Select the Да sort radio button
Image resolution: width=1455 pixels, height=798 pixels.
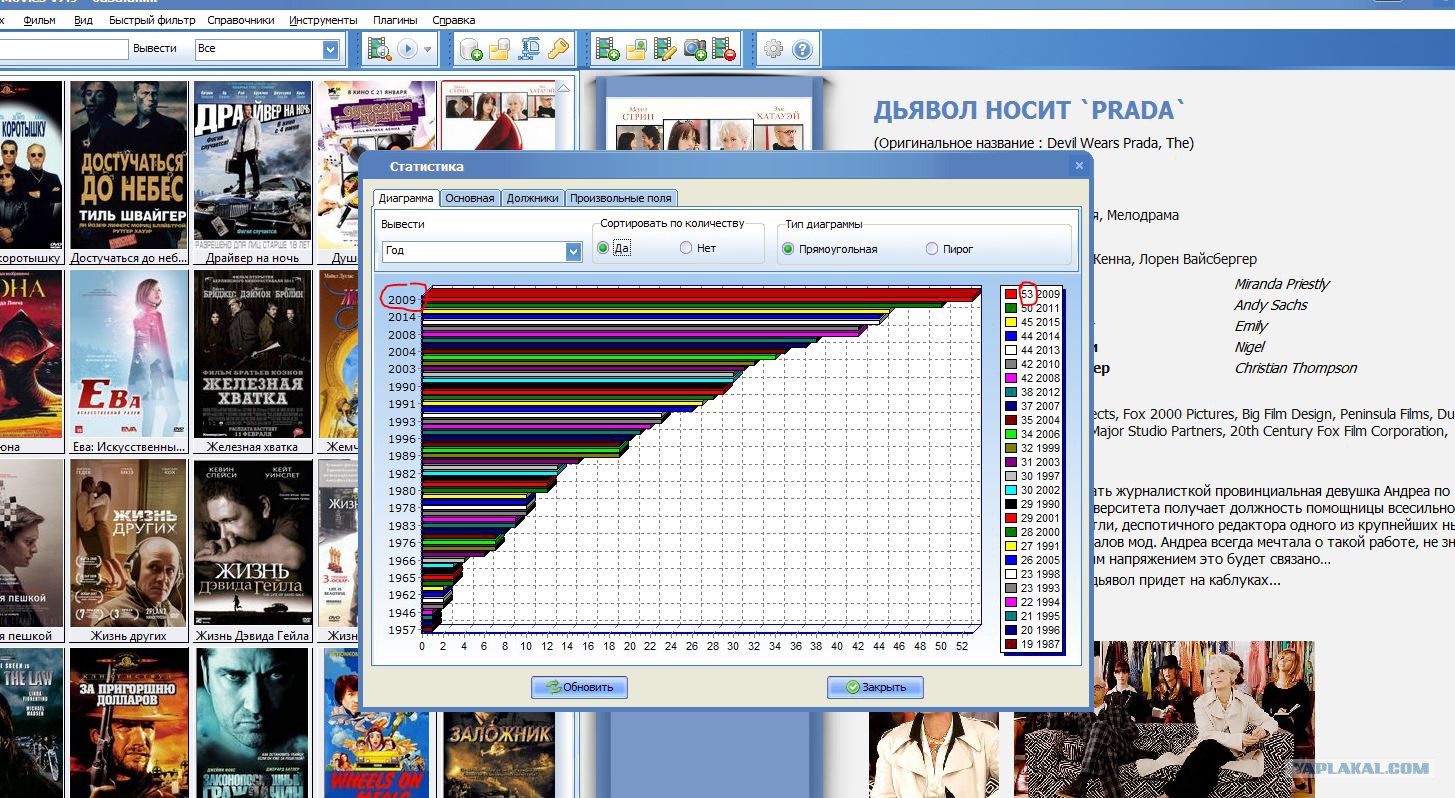[603, 248]
